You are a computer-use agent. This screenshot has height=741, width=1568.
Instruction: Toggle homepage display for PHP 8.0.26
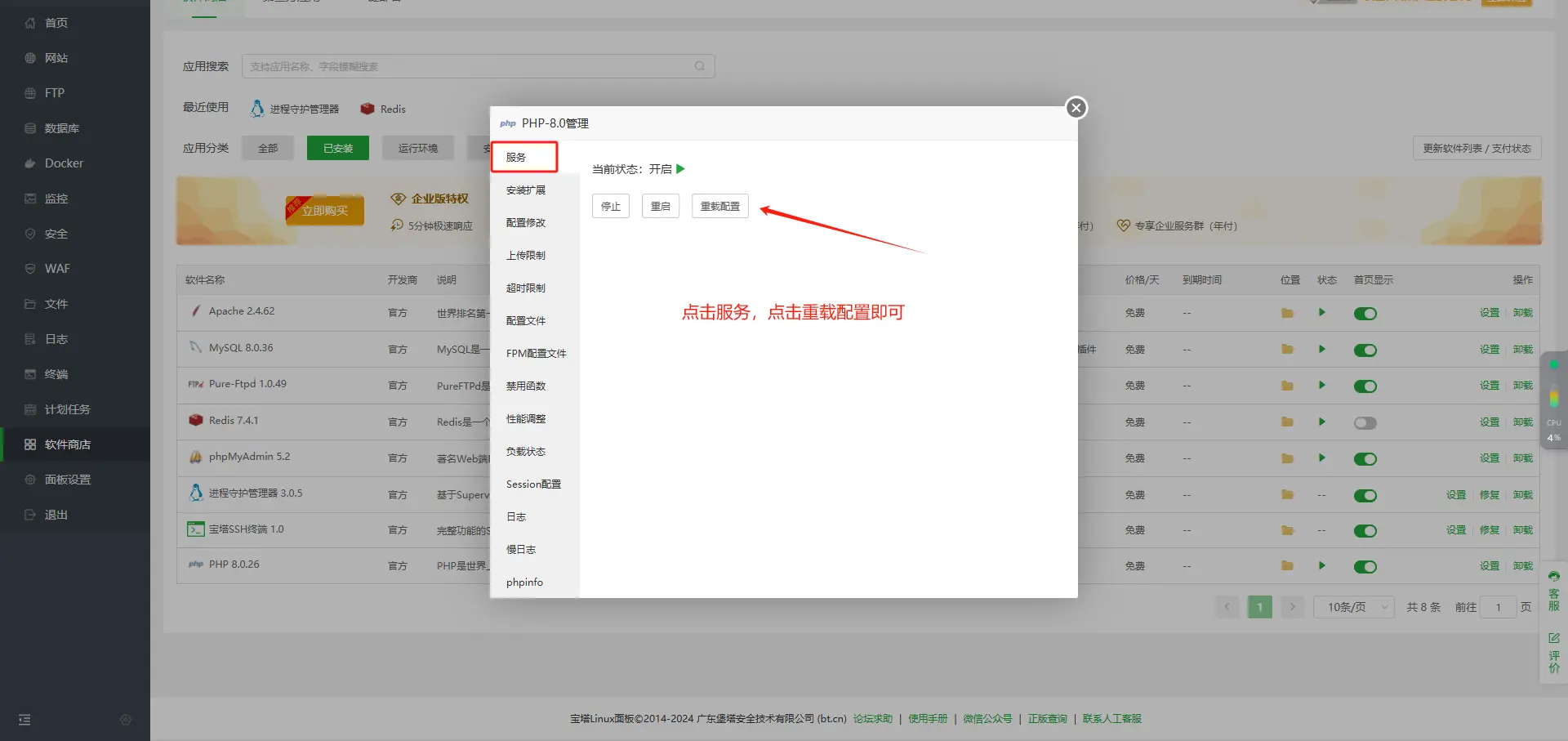pyautogui.click(x=1365, y=566)
